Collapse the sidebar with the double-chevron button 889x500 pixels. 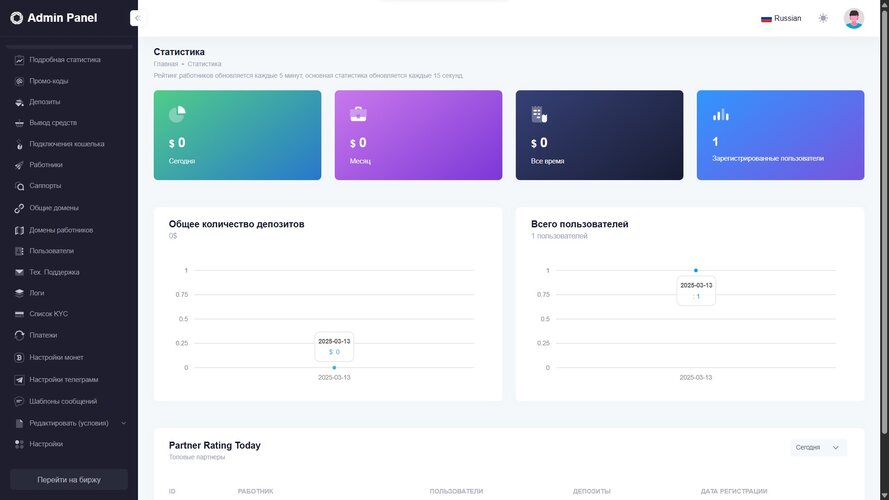(x=137, y=18)
